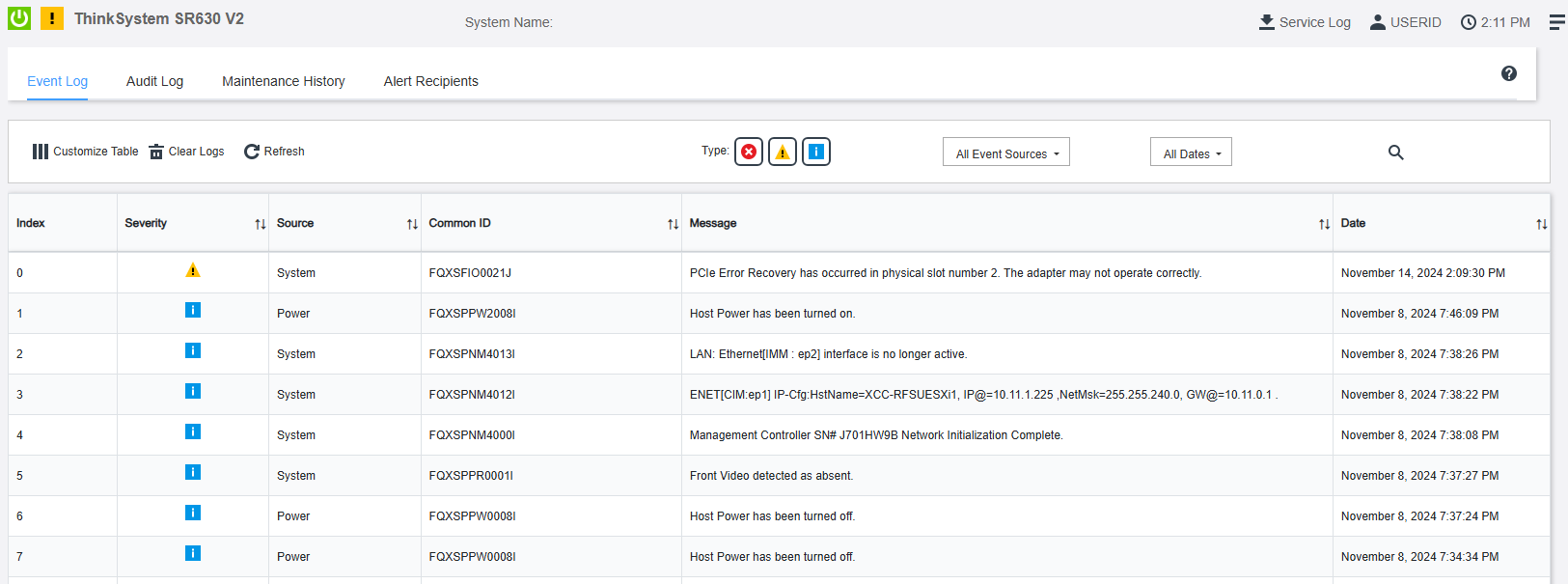
Task: Select date November 8, 2024 7:46:09 PM
Action: (x=1420, y=314)
